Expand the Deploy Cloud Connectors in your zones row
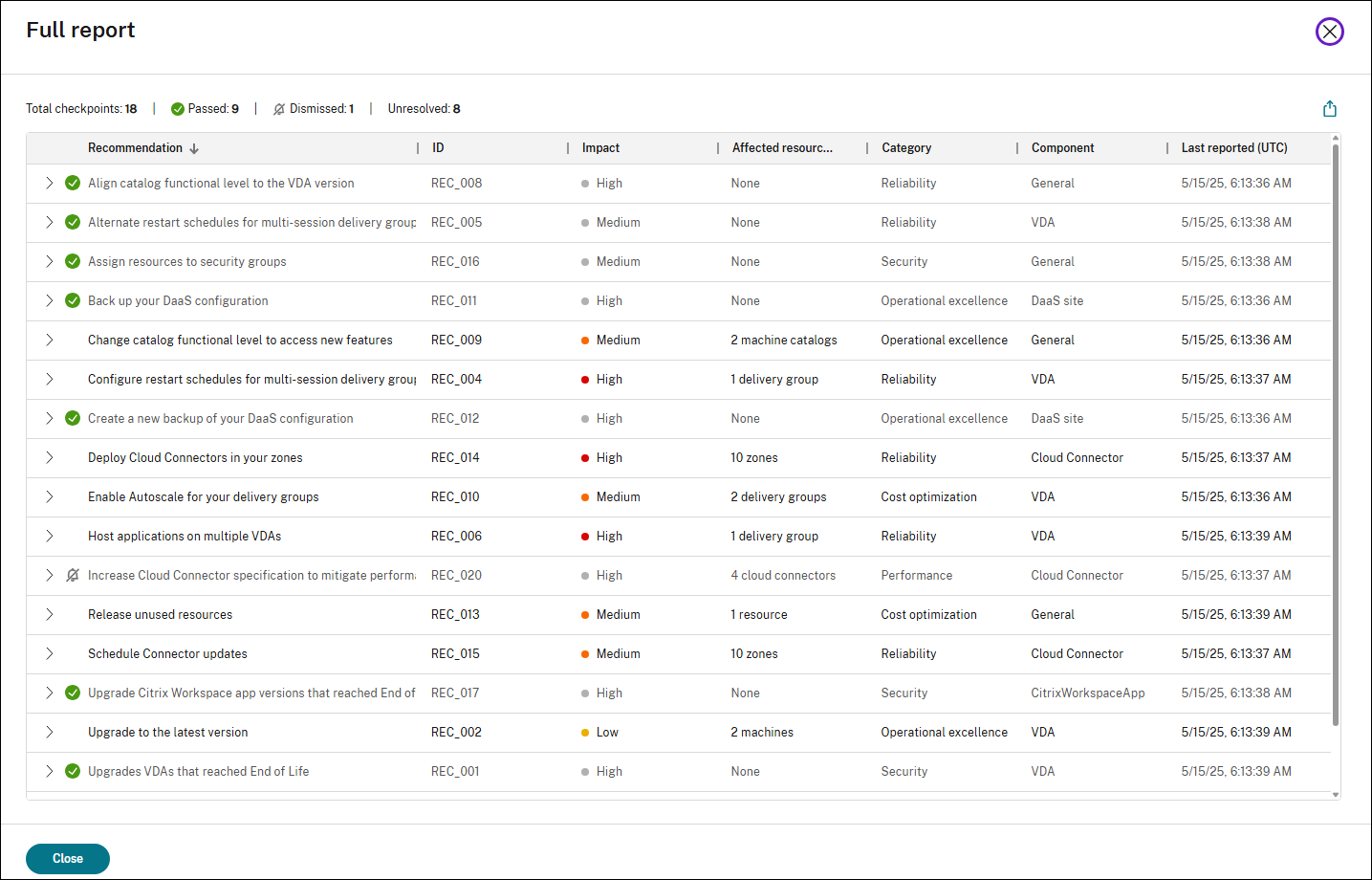 pyautogui.click(x=51, y=457)
